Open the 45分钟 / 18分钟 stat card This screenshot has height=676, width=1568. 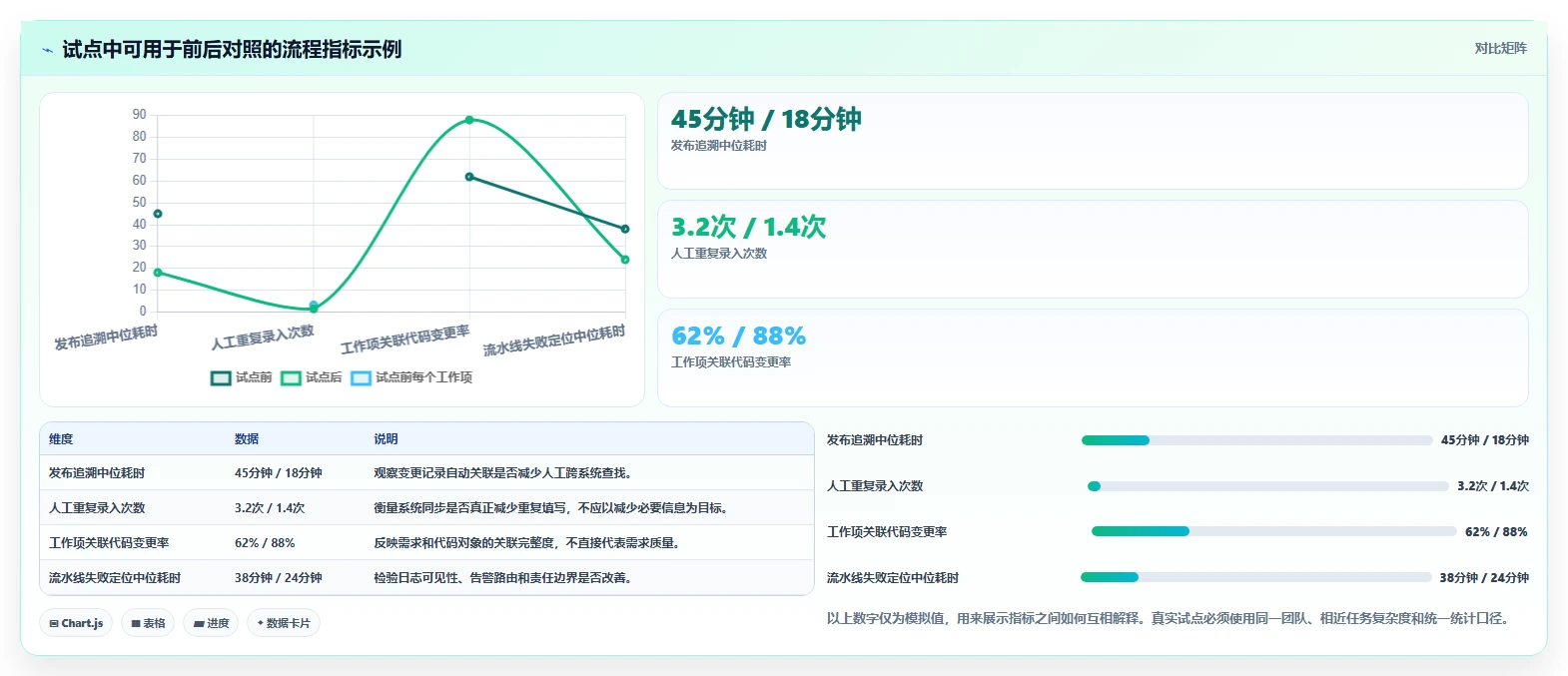[1093, 141]
